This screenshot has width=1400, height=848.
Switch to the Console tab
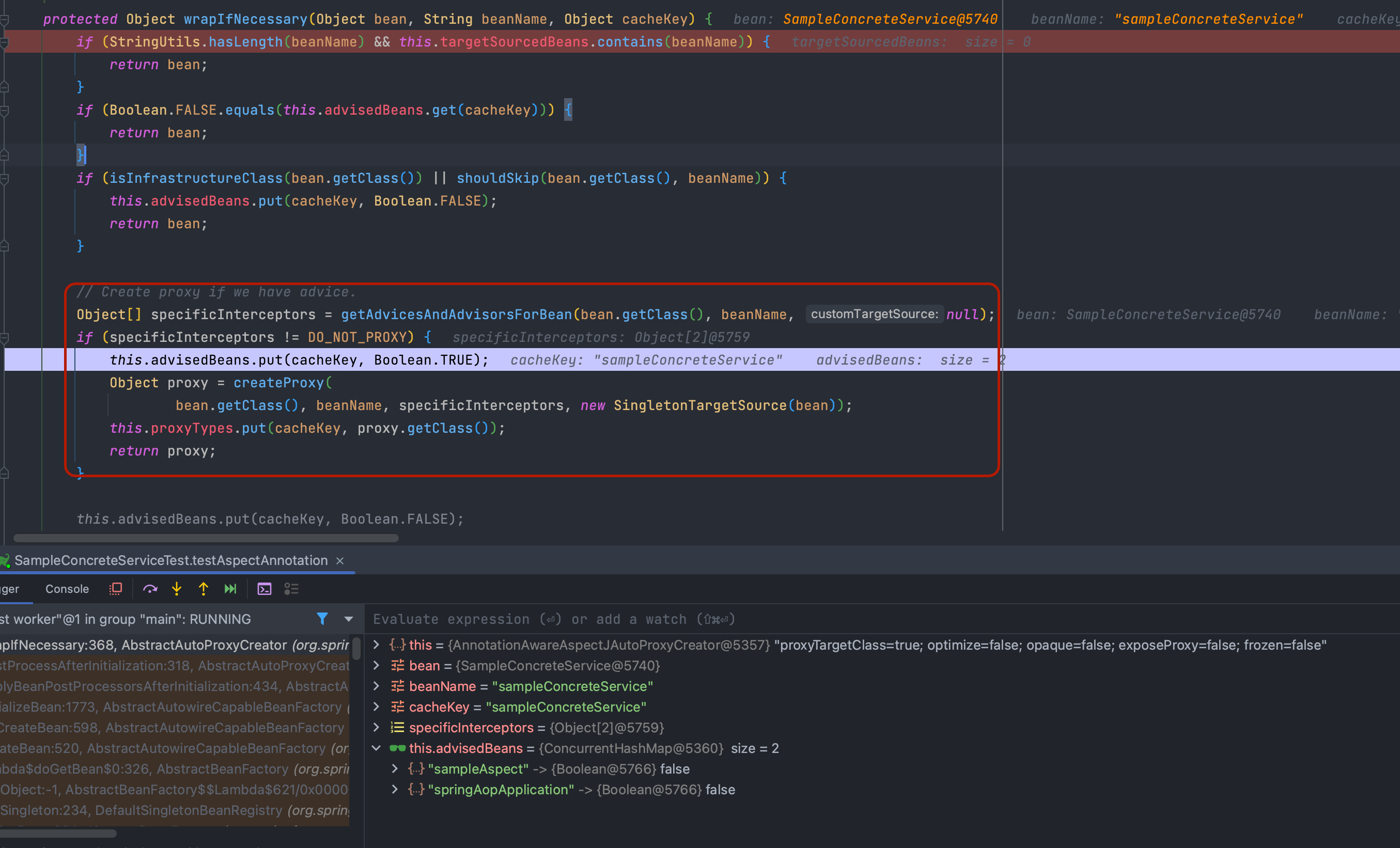click(67, 589)
